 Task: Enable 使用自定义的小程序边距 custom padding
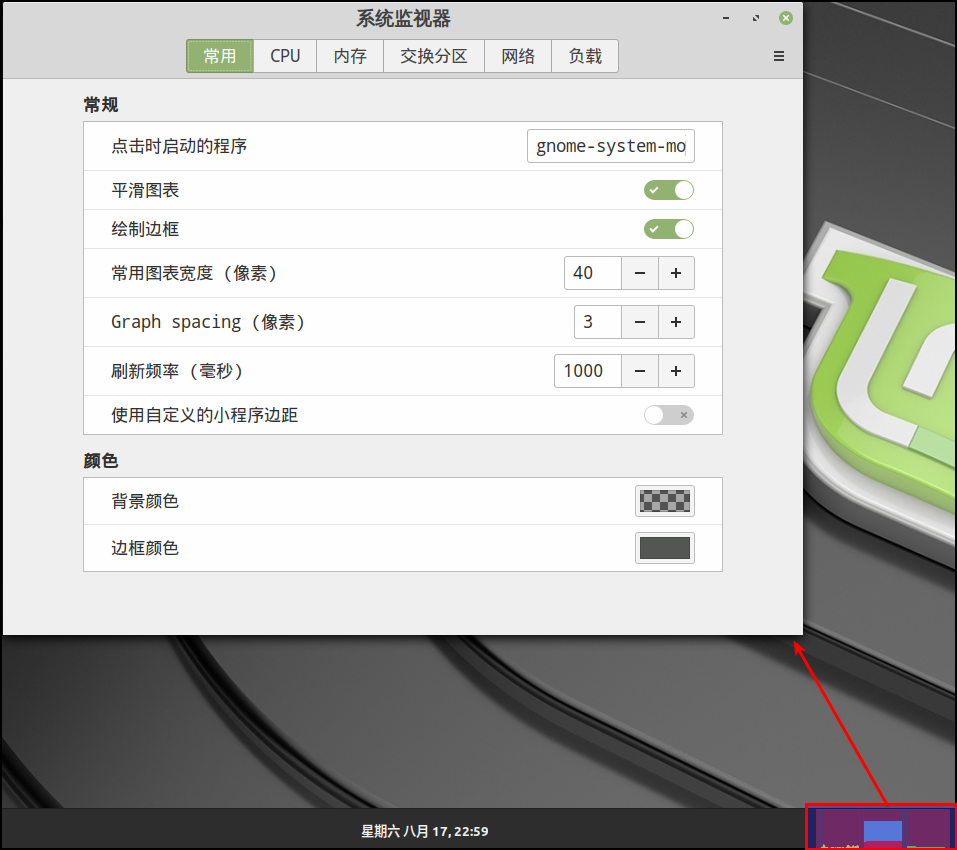(x=668, y=414)
